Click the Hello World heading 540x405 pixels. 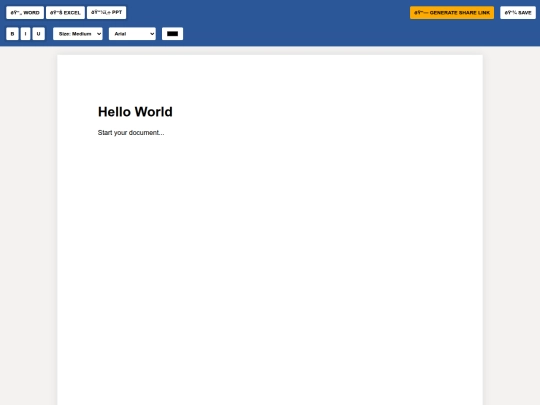pos(135,112)
